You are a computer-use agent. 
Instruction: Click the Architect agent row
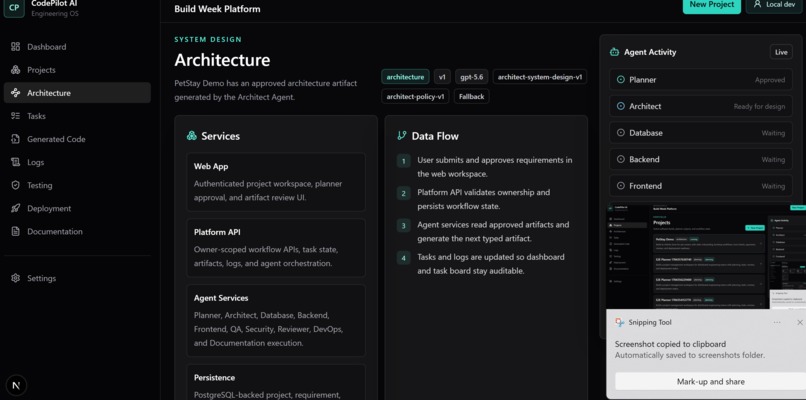click(701, 106)
